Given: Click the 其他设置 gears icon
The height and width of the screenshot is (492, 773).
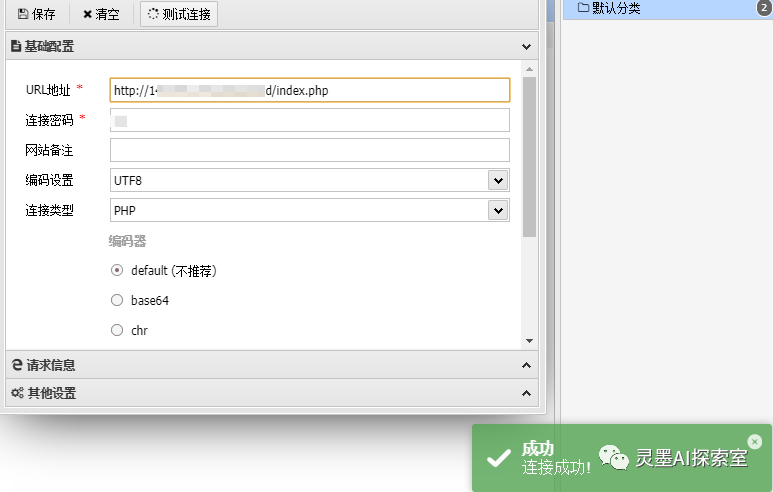Looking at the screenshot, I should click(17, 393).
